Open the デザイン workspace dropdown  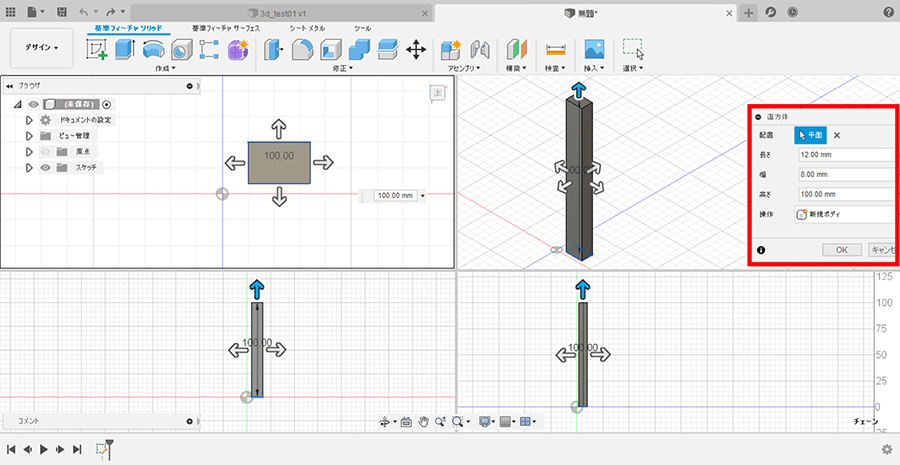[x=42, y=47]
